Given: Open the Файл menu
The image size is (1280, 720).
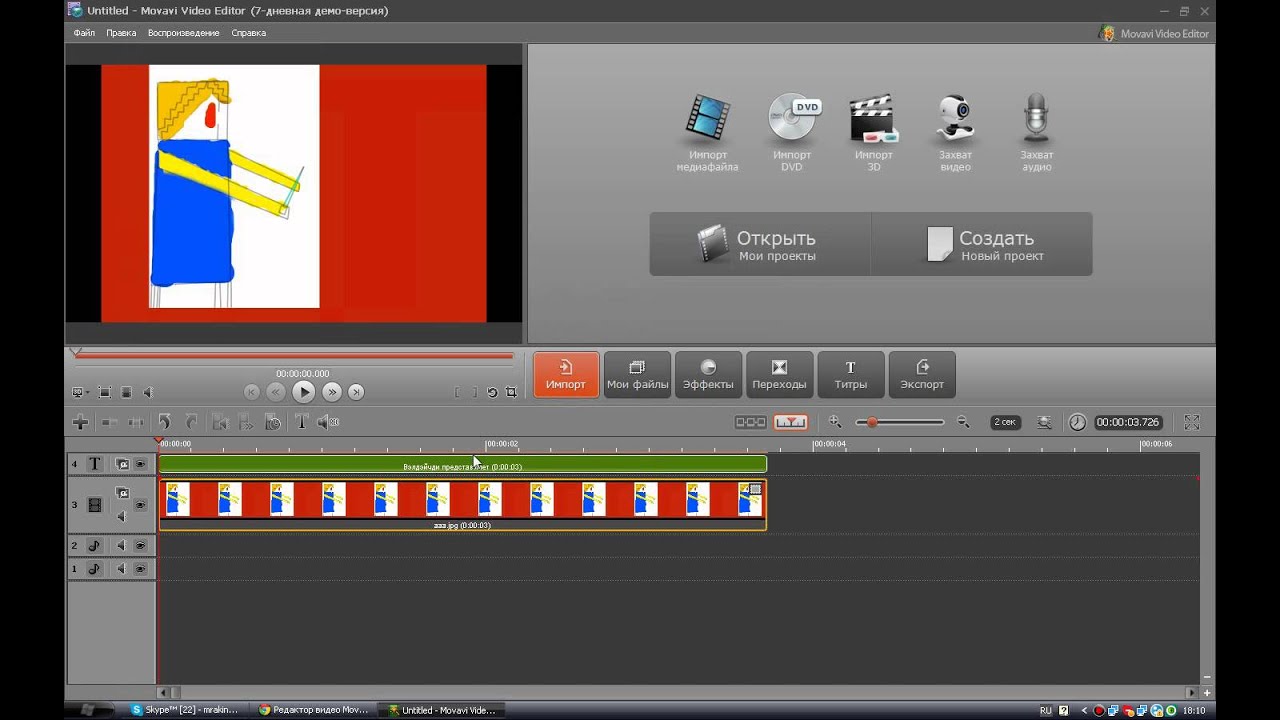Looking at the screenshot, I should click(84, 33).
